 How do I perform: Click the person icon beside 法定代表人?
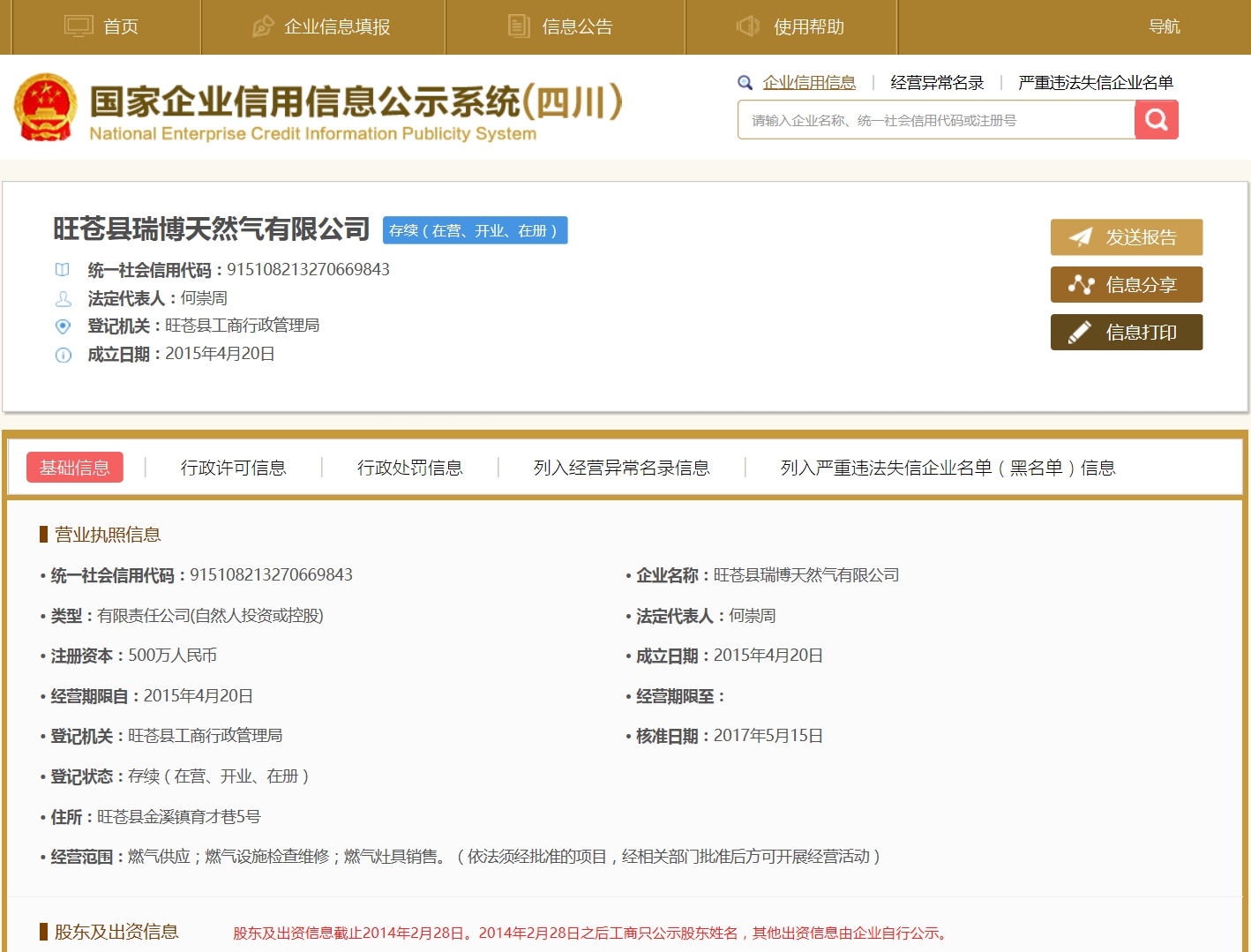63,298
